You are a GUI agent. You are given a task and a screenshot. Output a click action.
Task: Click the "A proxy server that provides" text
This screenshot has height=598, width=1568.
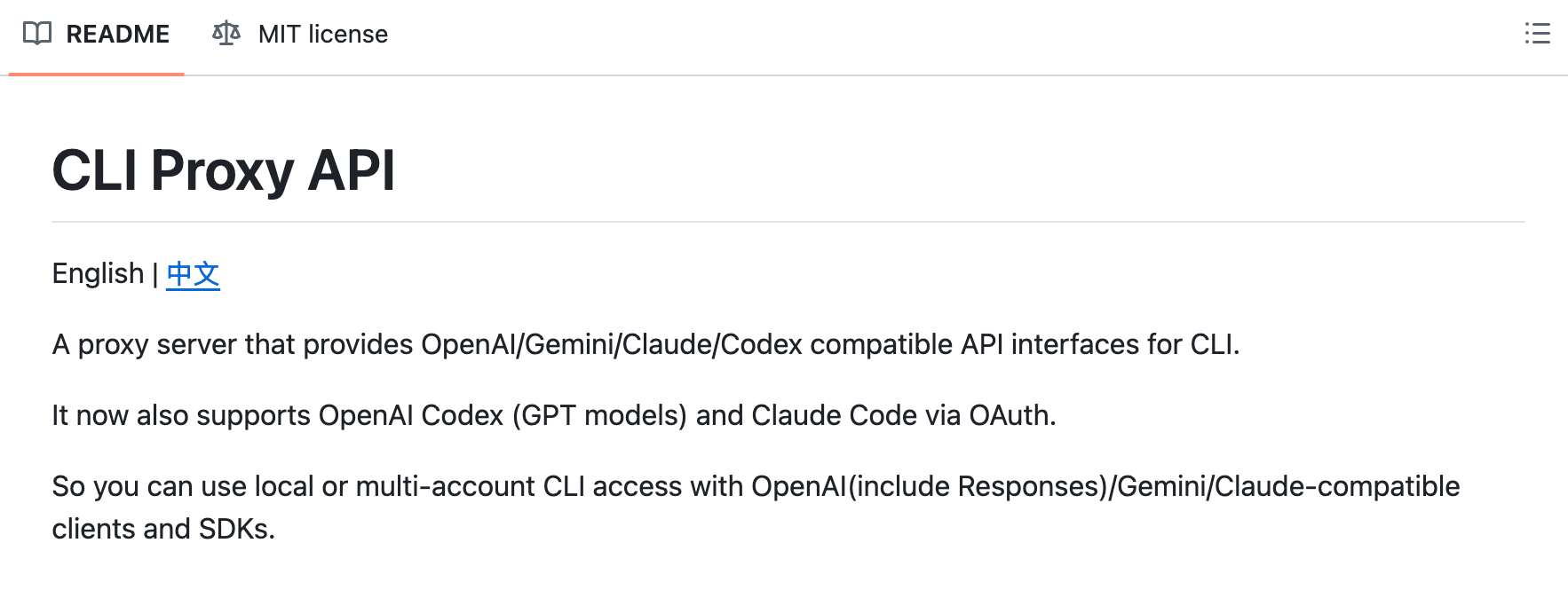233,344
